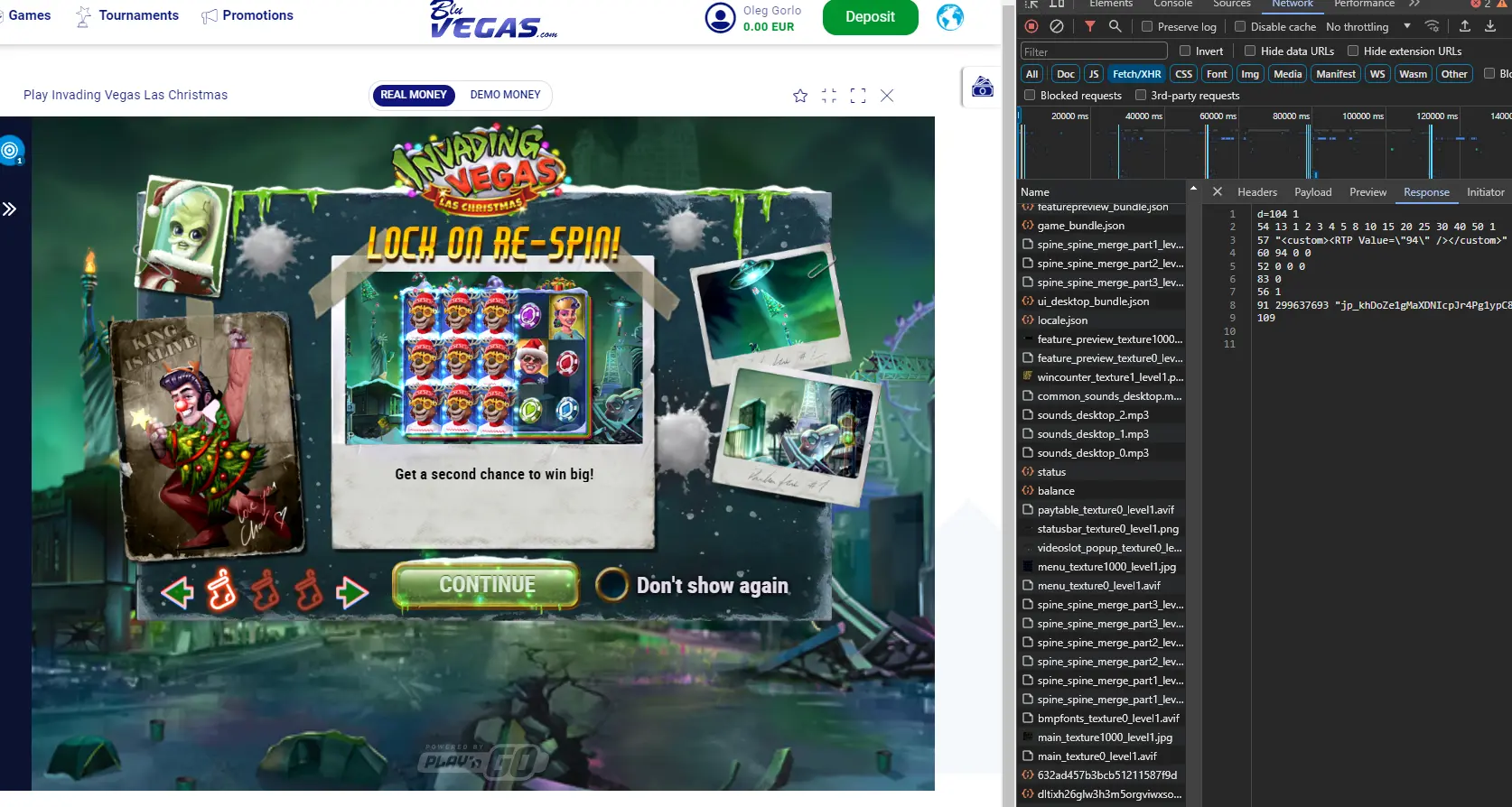Image resolution: width=1512 pixels, height=807 pixels.
Task: Open the No throttling dropdown
Action: [x=1367, y=26]
